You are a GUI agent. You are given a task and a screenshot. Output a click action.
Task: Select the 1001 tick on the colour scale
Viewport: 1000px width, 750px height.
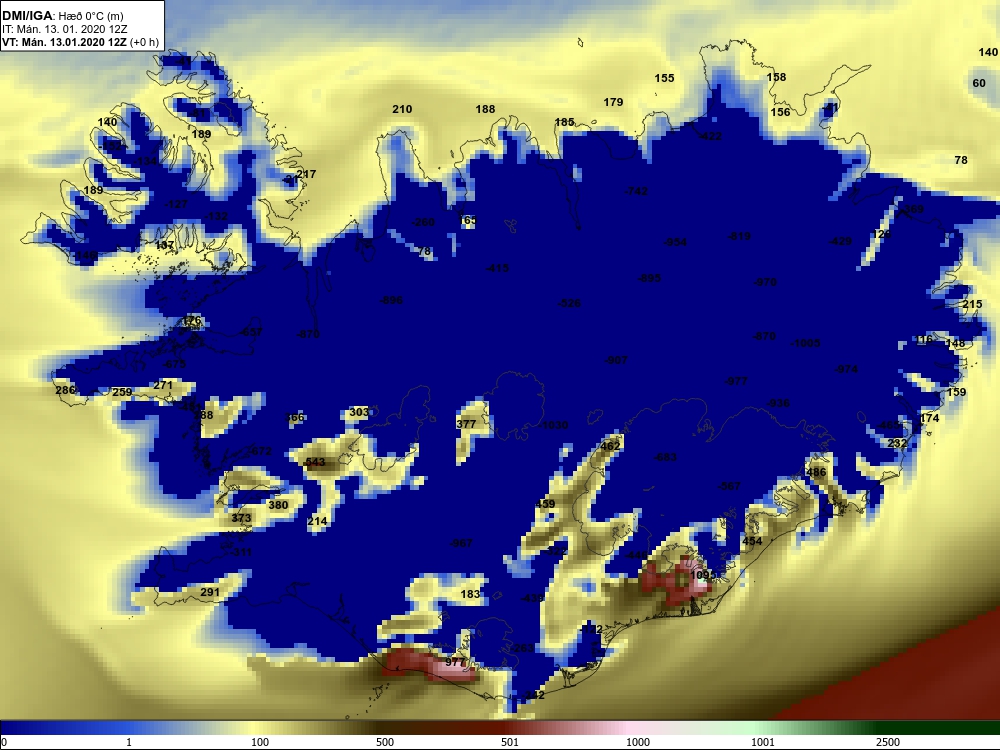pos(763,742)
